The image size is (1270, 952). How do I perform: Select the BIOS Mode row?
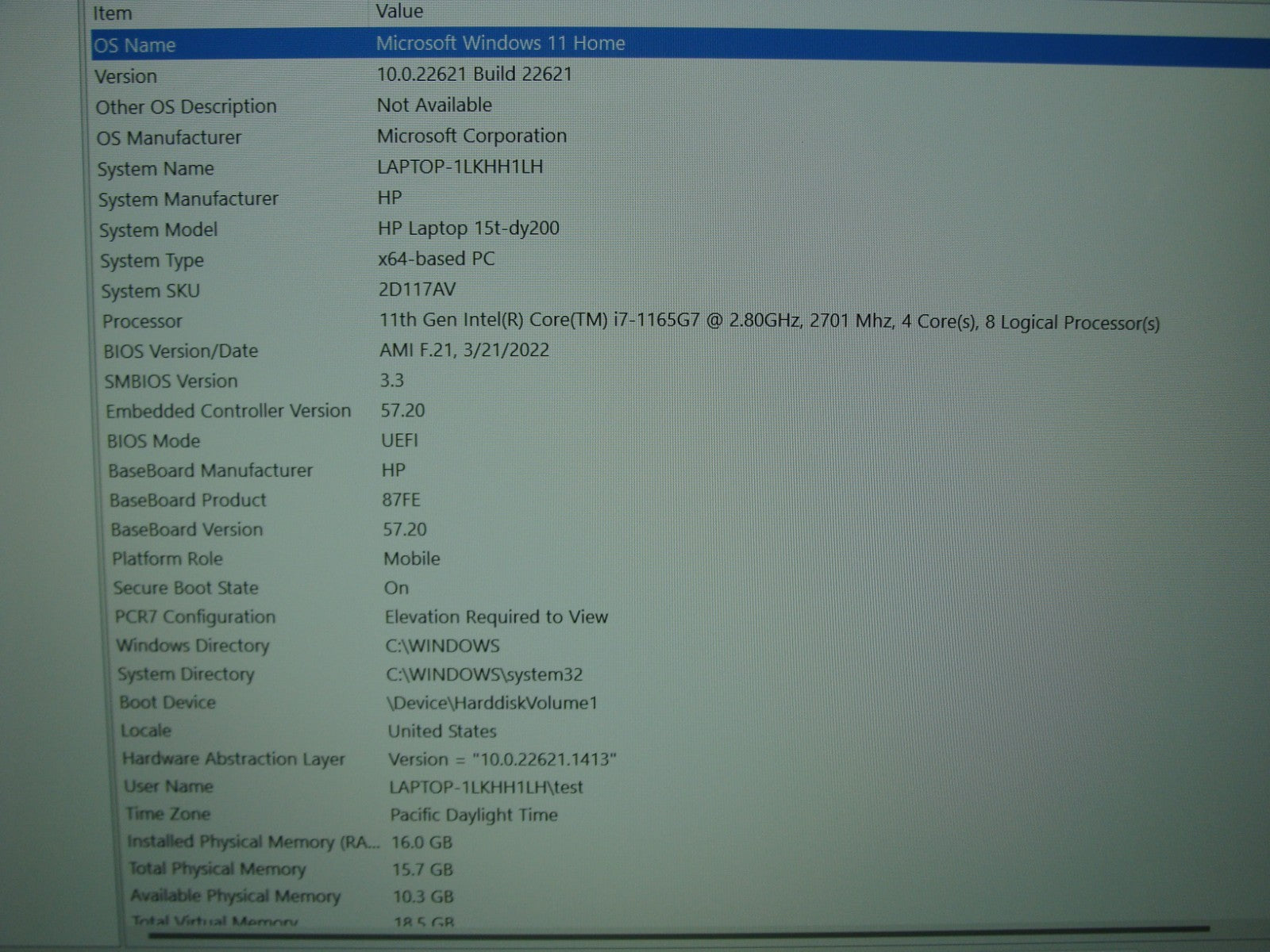153,441
